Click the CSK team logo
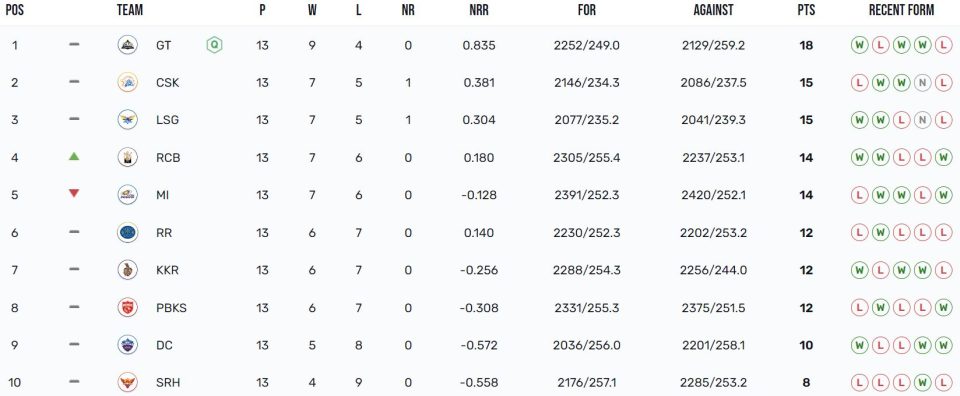The height and width of the screenshot is (396, 960). [x=128, y=82]
